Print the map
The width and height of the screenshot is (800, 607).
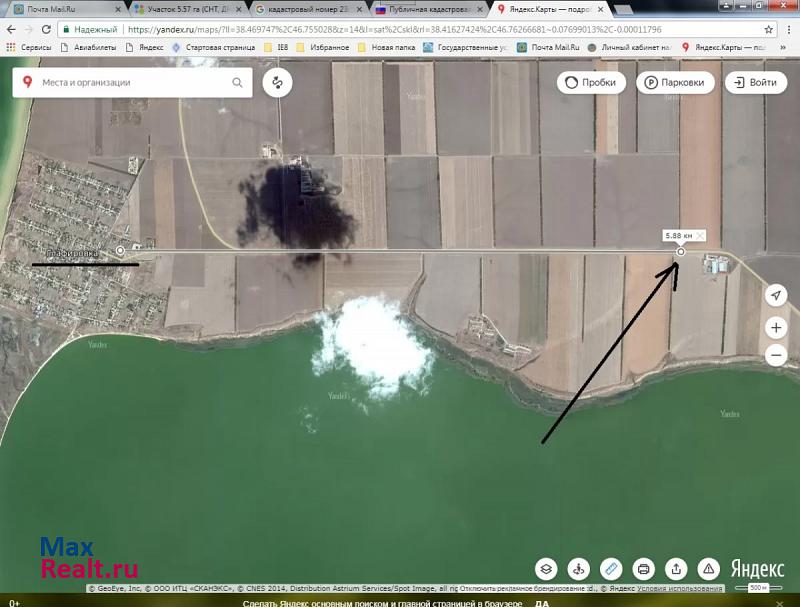644,569
